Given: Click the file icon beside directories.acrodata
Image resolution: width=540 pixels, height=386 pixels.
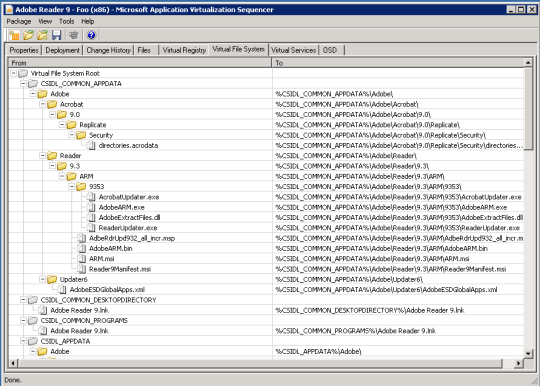Looking at the screenshot, I should point(91,146).
